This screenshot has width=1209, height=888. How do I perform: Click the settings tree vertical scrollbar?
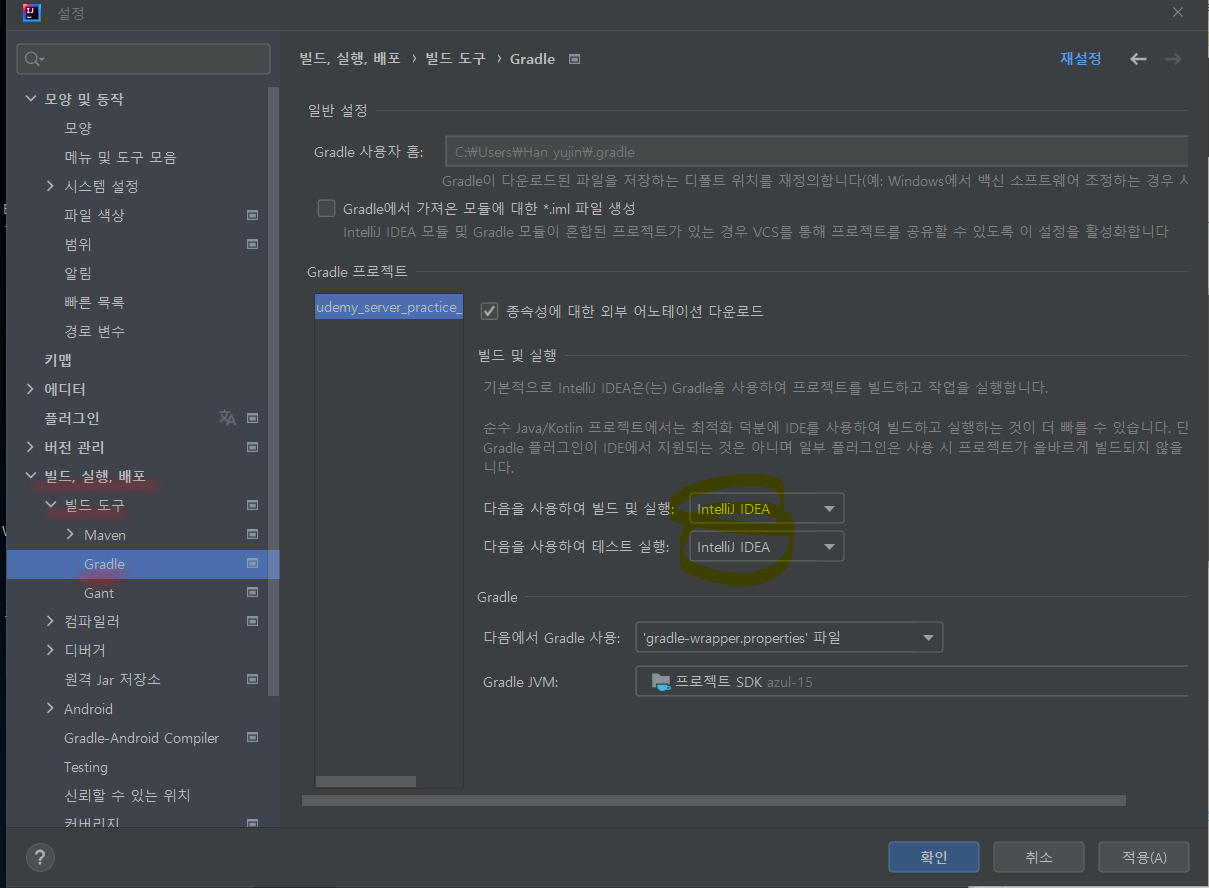coord(274,390)
